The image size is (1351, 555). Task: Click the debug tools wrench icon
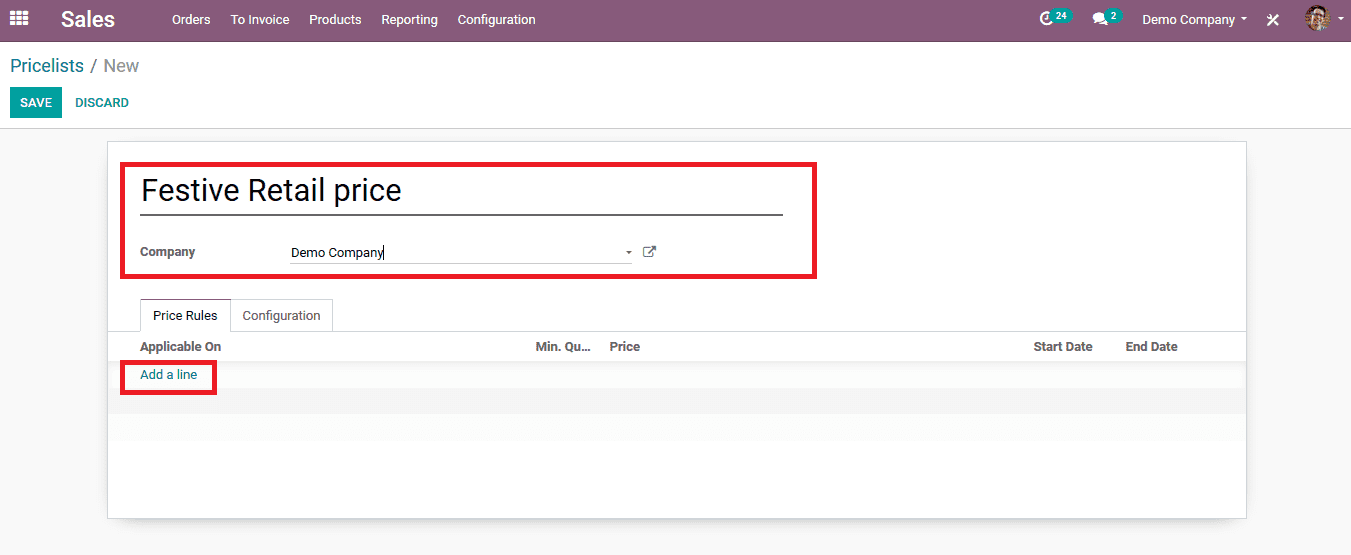click(1273, 20)
